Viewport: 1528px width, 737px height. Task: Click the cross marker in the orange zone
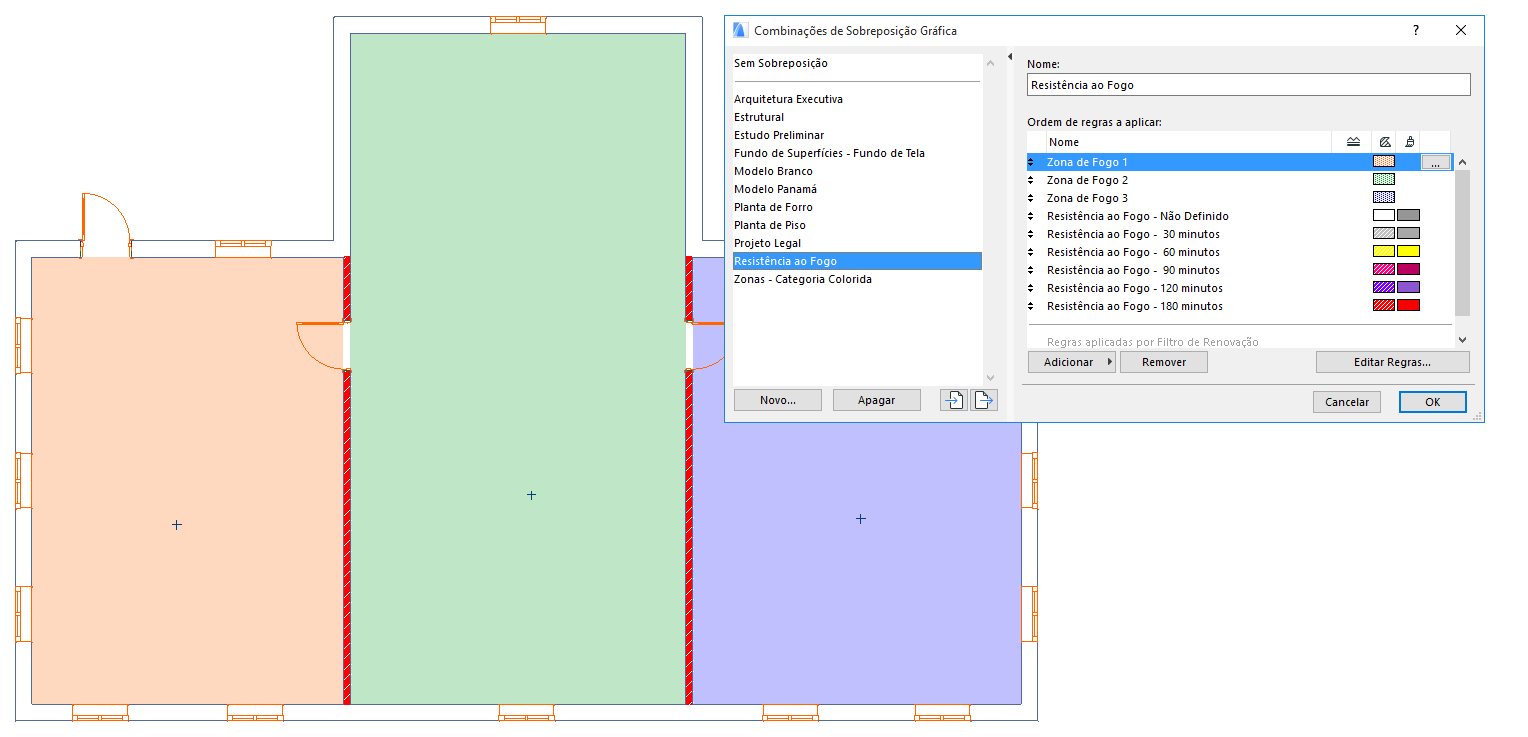[x=177, y=524]
